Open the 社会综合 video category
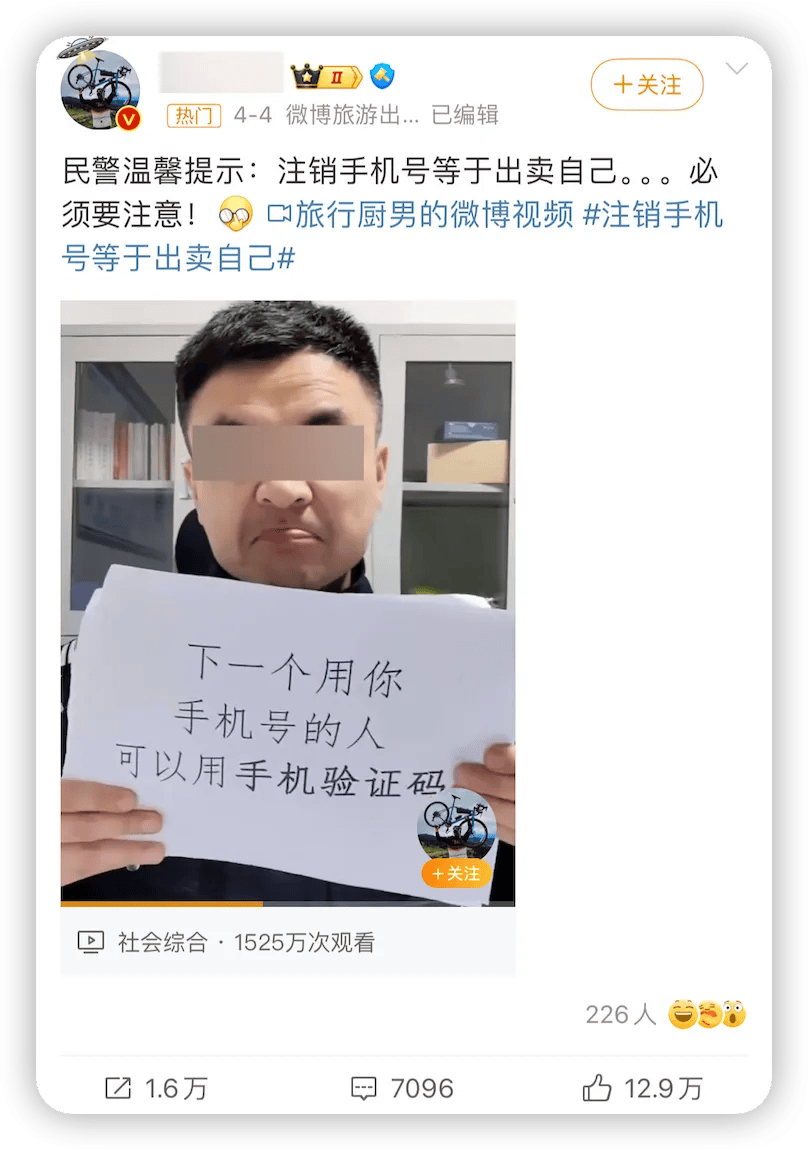 pos(163,942)
